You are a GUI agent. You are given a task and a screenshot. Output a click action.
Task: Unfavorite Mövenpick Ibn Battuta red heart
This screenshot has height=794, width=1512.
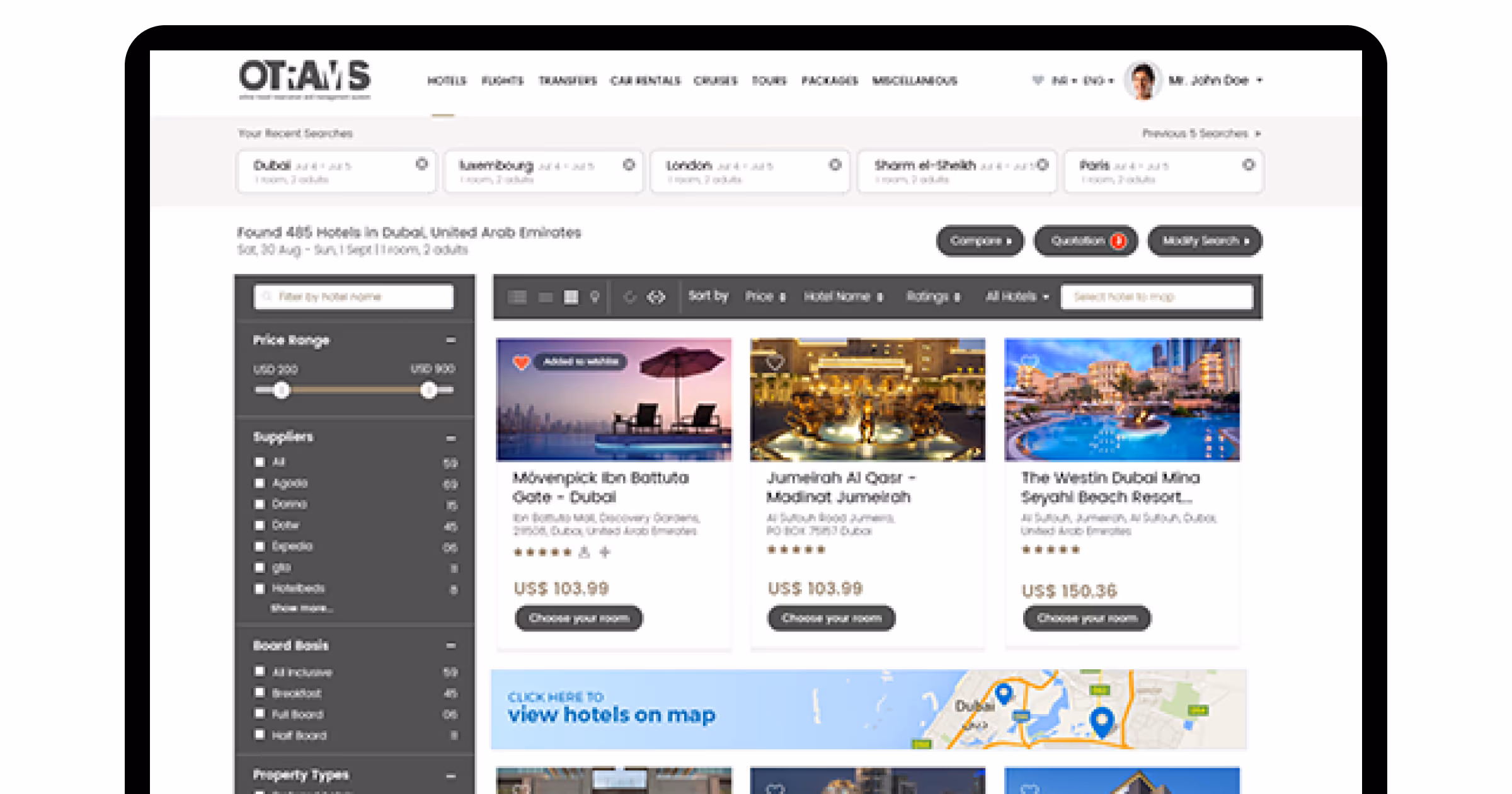(x=521, y=362)
